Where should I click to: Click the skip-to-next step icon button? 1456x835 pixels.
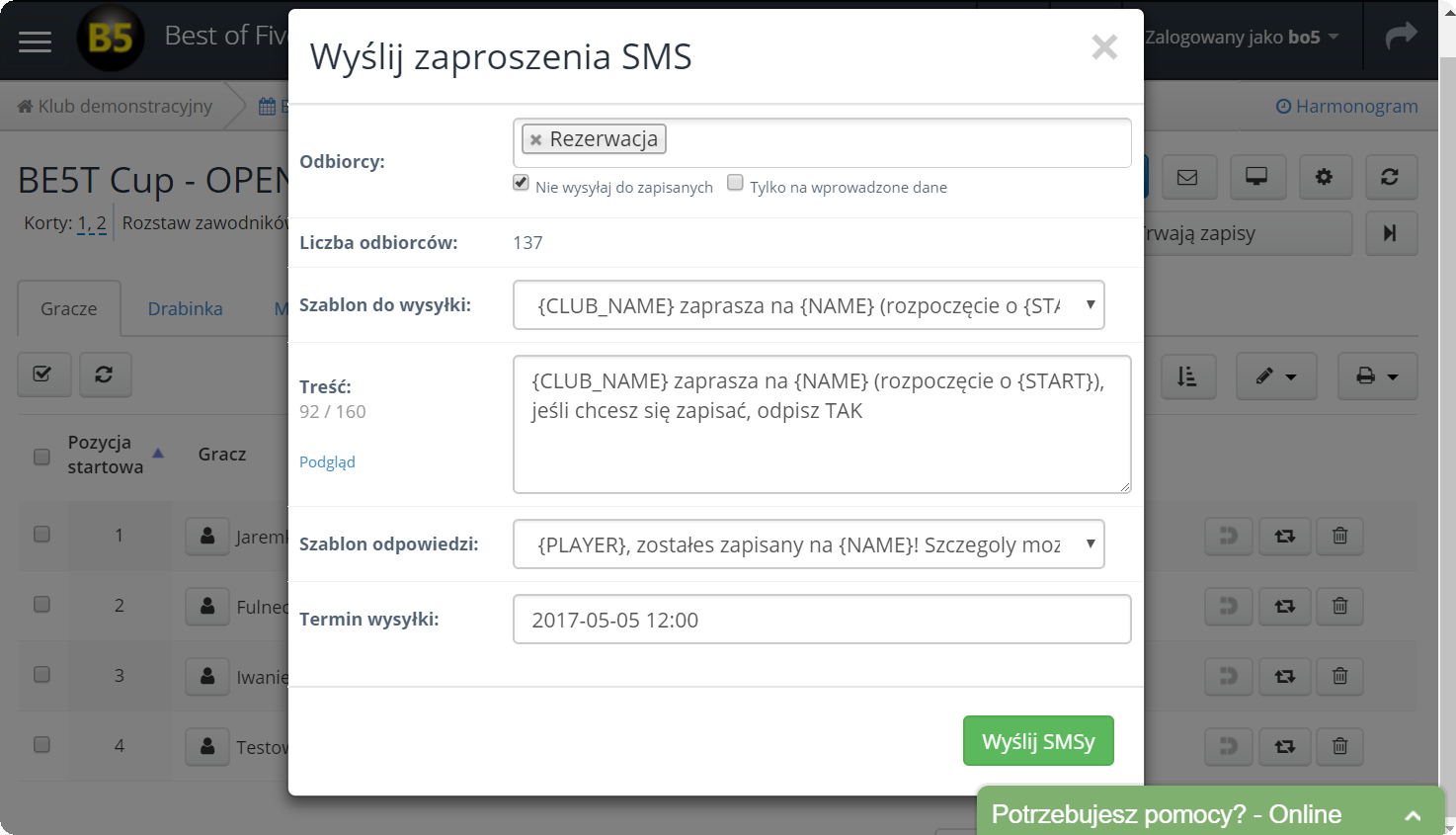(1391, 233)
